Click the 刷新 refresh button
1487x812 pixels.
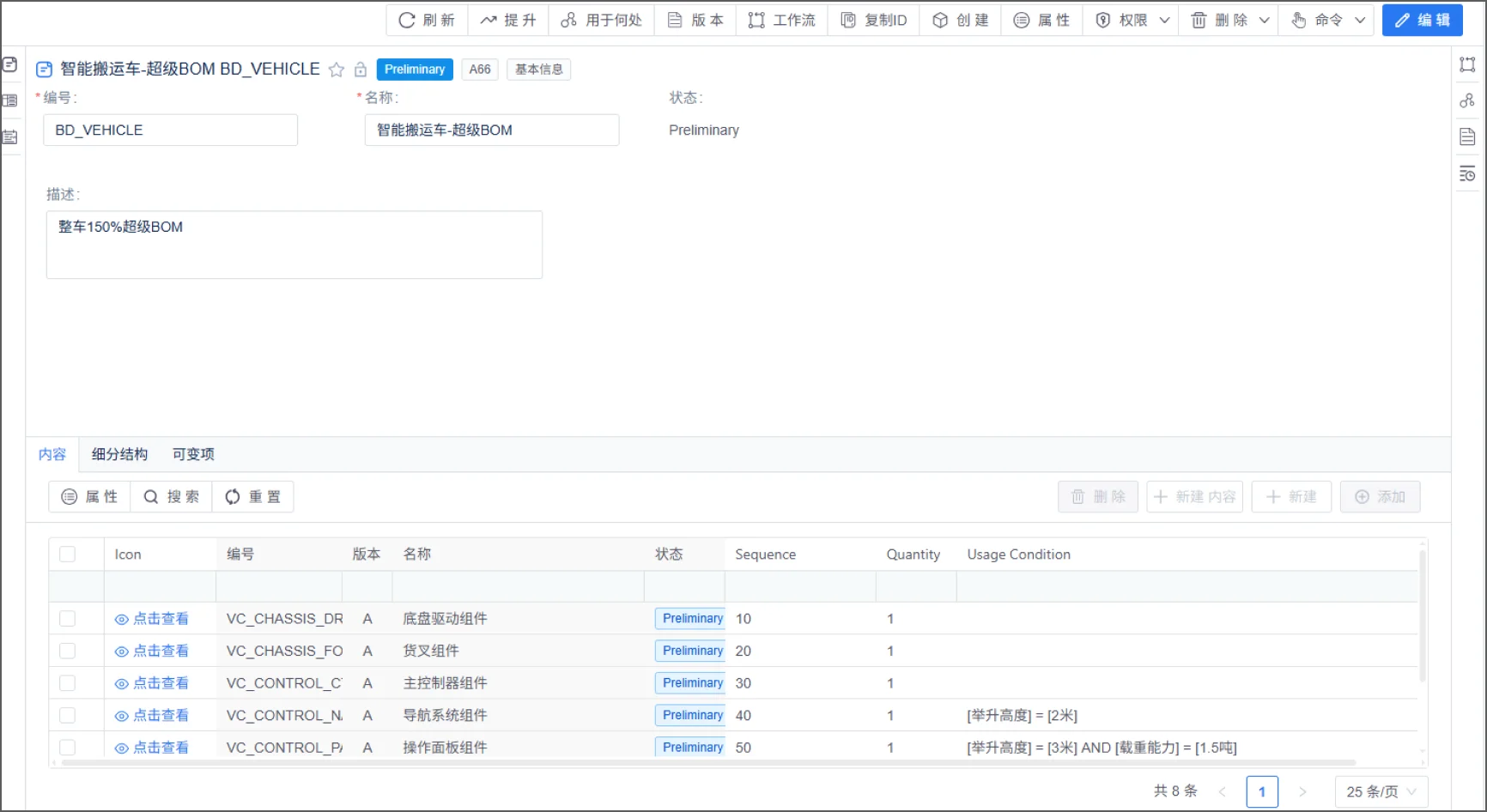coord(428,20)
